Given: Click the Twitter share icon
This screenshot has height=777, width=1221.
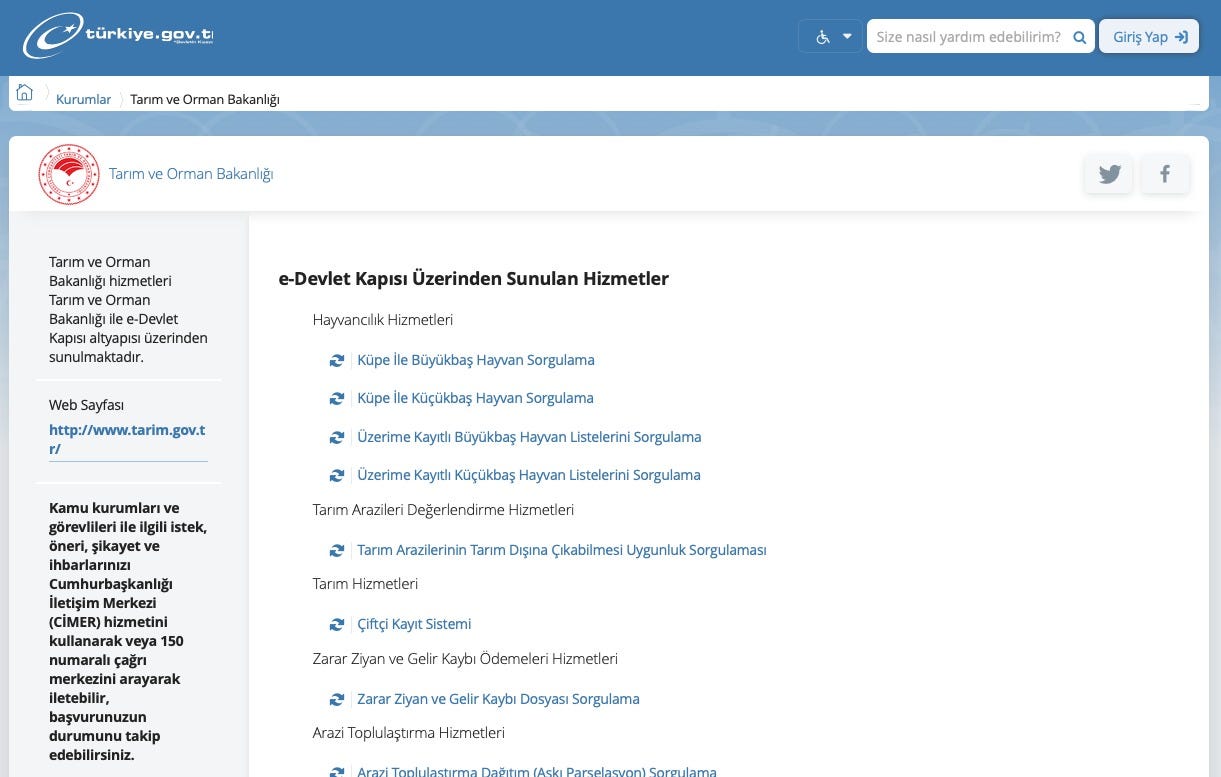Looking at the screenshot, I should (1109, 174).
